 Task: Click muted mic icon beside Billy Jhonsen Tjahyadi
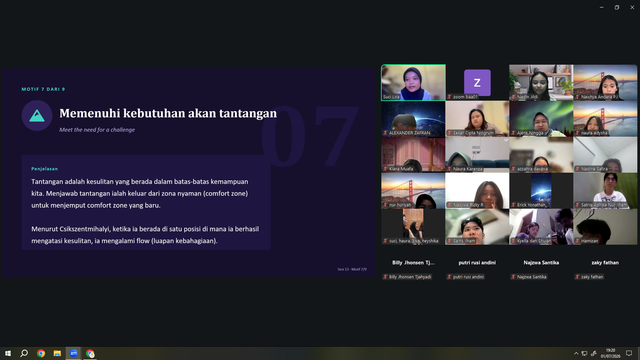[x=385, y=277]
